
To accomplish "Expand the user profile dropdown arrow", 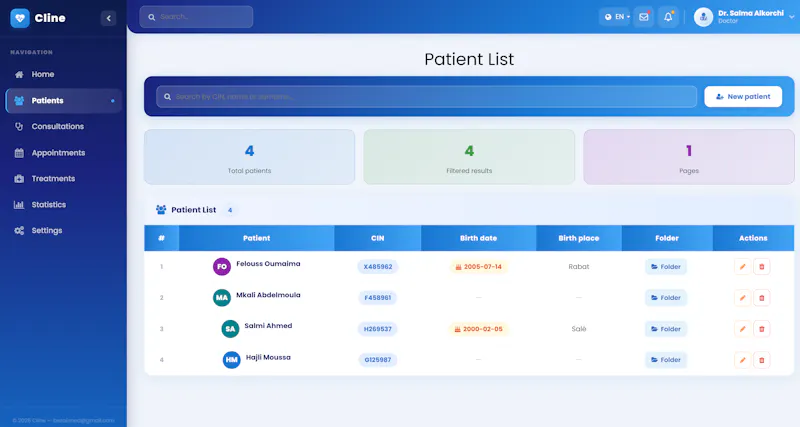I will 791,17.
